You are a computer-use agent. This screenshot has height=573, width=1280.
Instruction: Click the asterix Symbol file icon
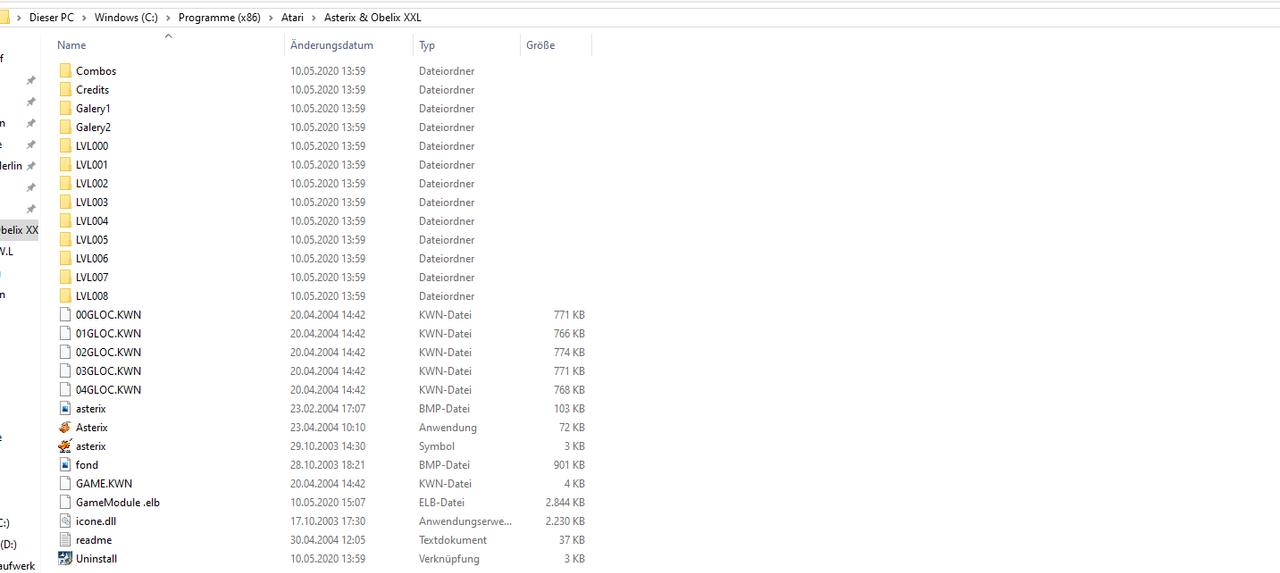click(65, 446)
